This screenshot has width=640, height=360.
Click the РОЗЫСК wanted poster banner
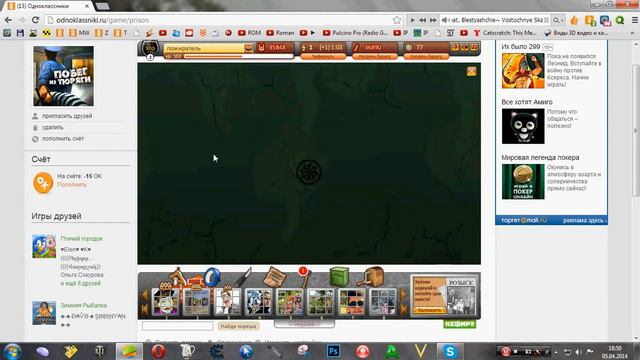(x=444, y=296)
